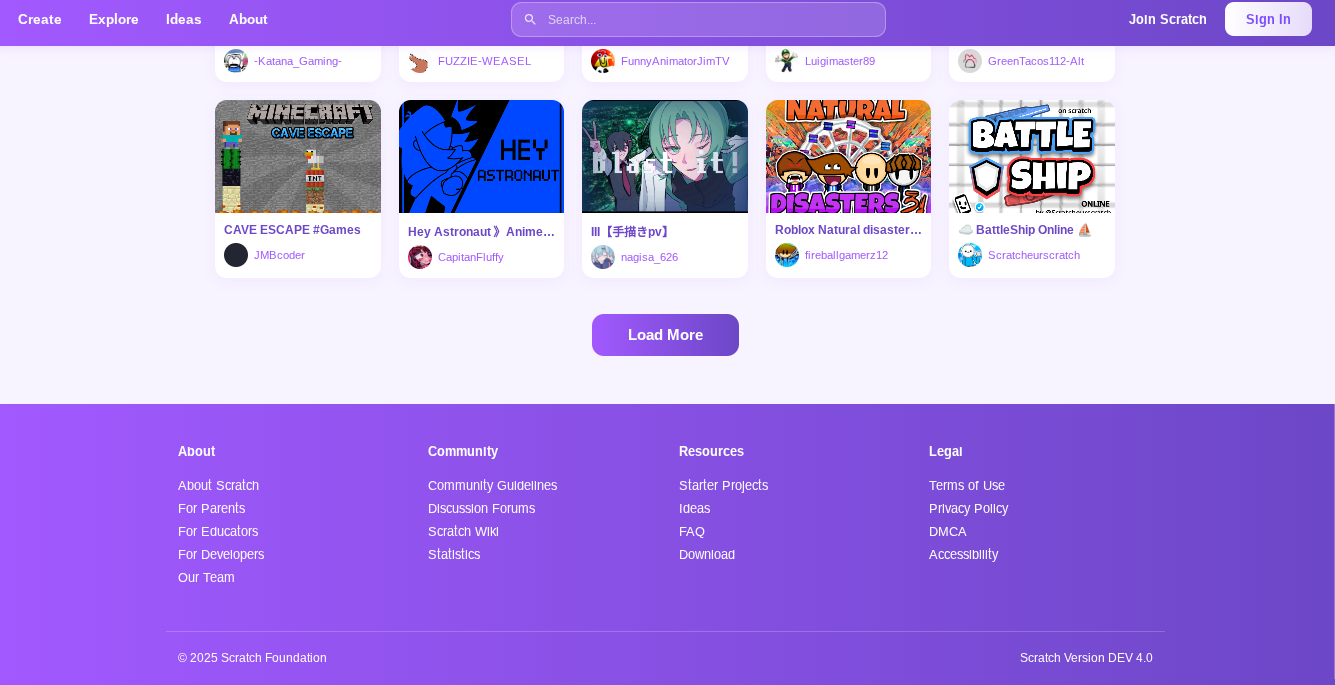Go to the Ideas nav item
The width and height of the screenshot is (1335, 685).
(184, 19)
